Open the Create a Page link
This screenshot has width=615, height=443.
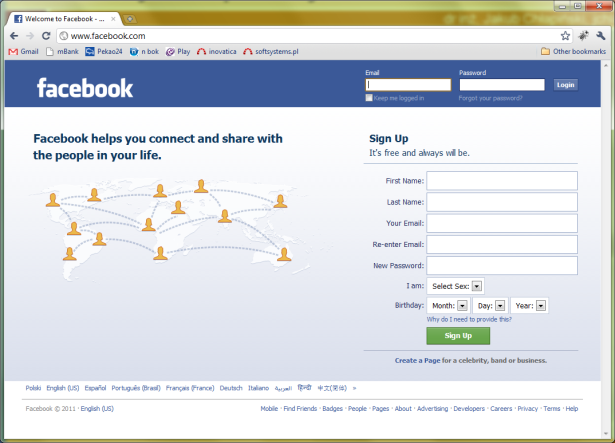[x=417, y=360]
